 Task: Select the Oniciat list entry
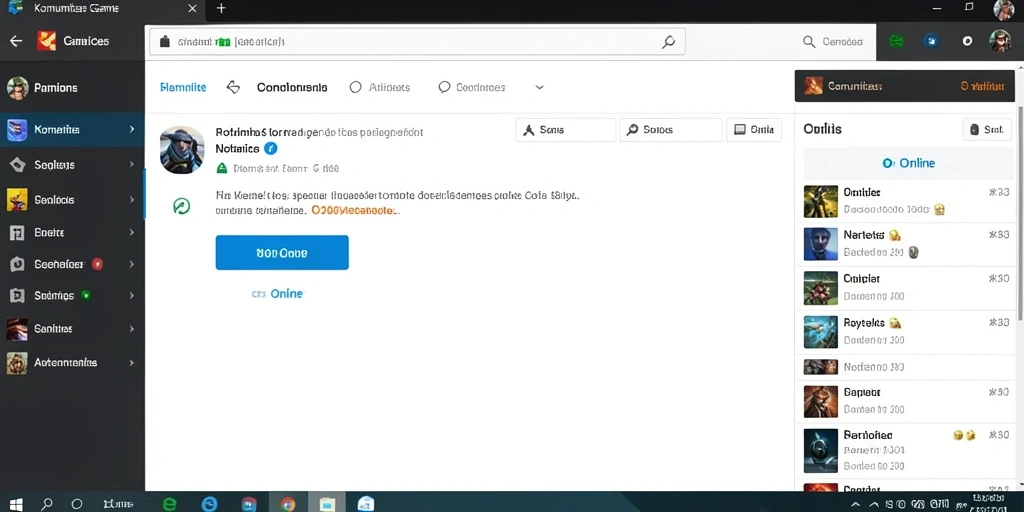(908, 288)
